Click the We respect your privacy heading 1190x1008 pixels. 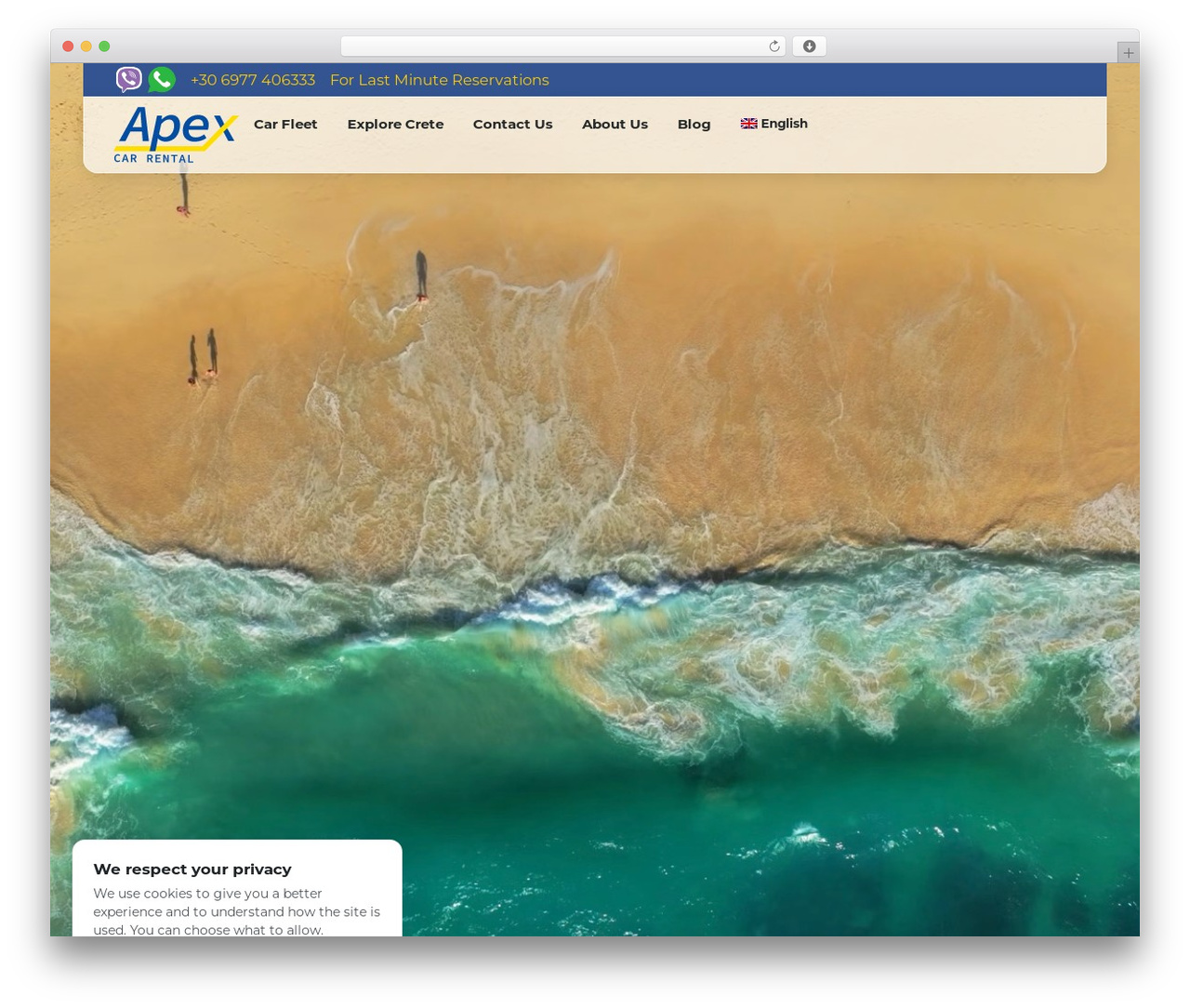192,869
